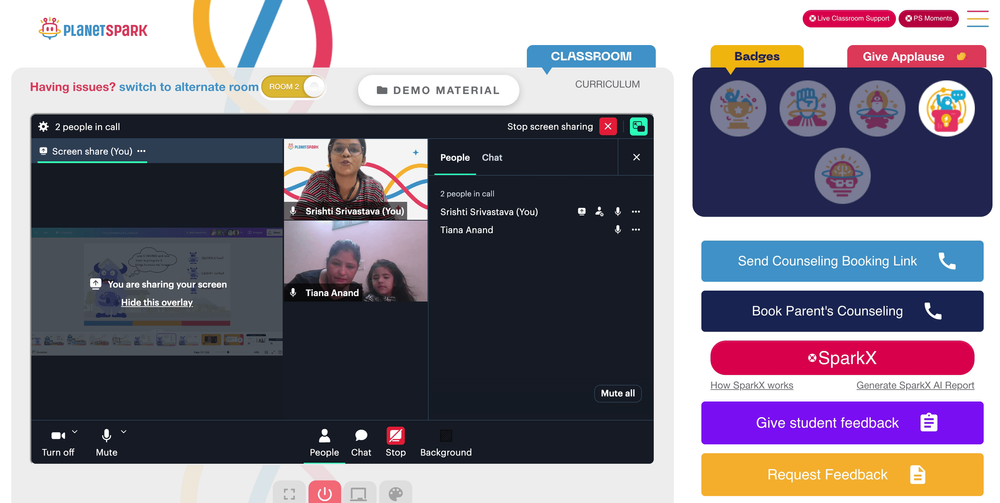Mute the microphone in bottom bar
The height and width of the screenshot is (503, 1000).
click(x=107, y=442)
